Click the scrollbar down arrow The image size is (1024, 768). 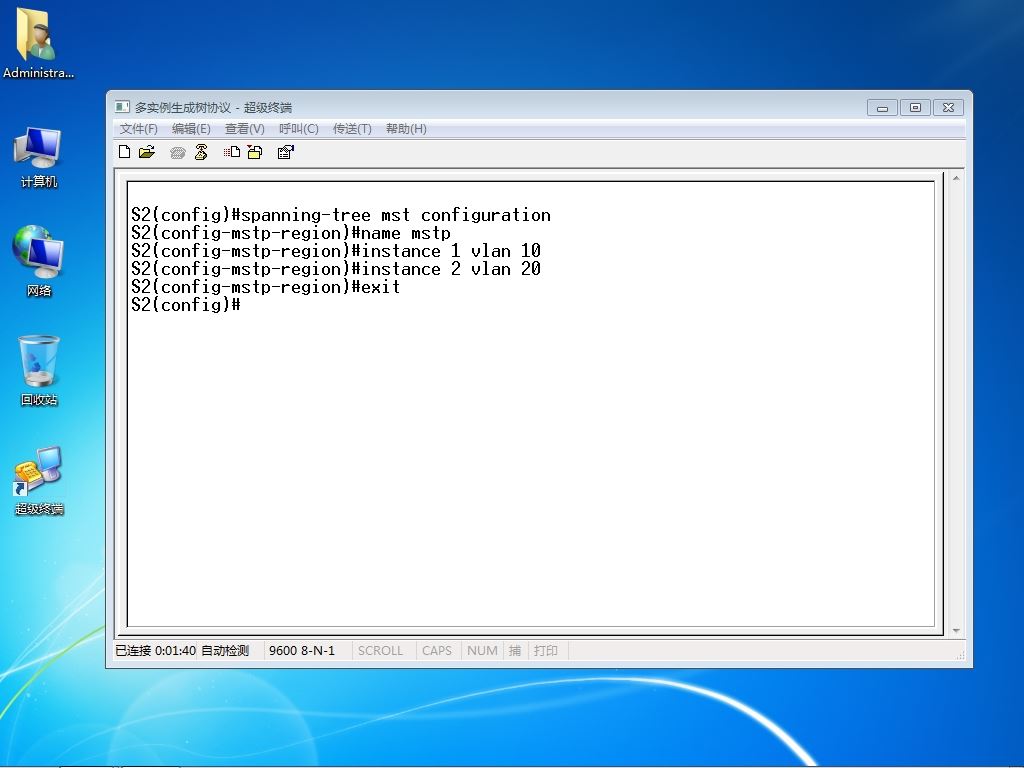[955, 630]
